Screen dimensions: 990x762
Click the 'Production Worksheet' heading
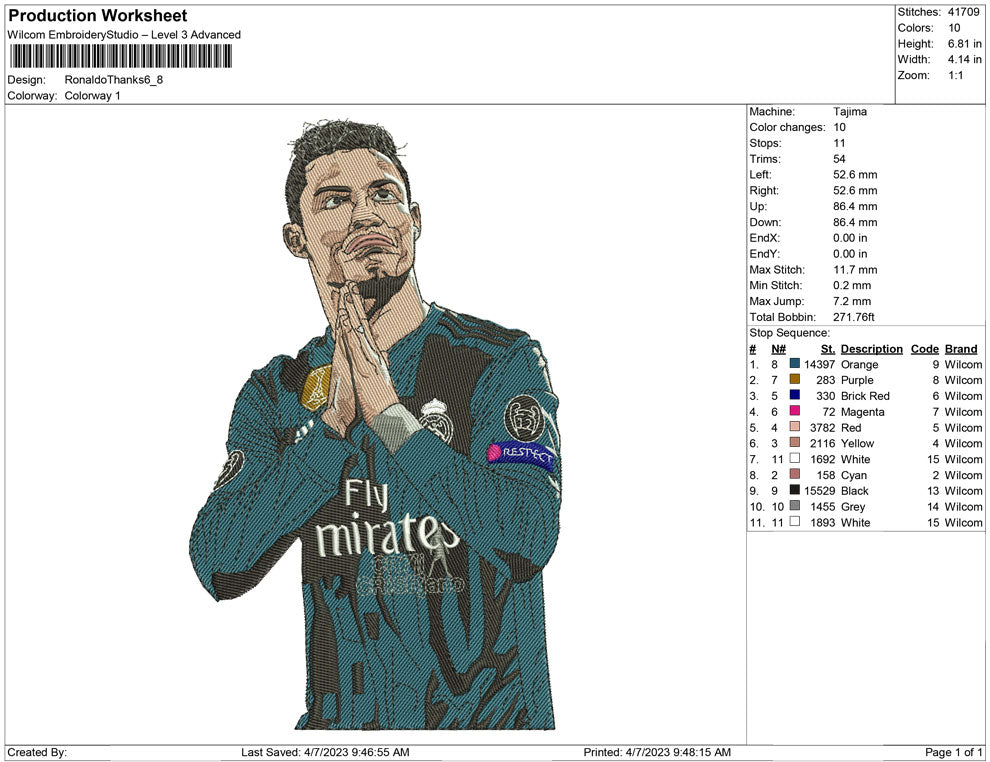pyautogui.click(x=98, y=16)
